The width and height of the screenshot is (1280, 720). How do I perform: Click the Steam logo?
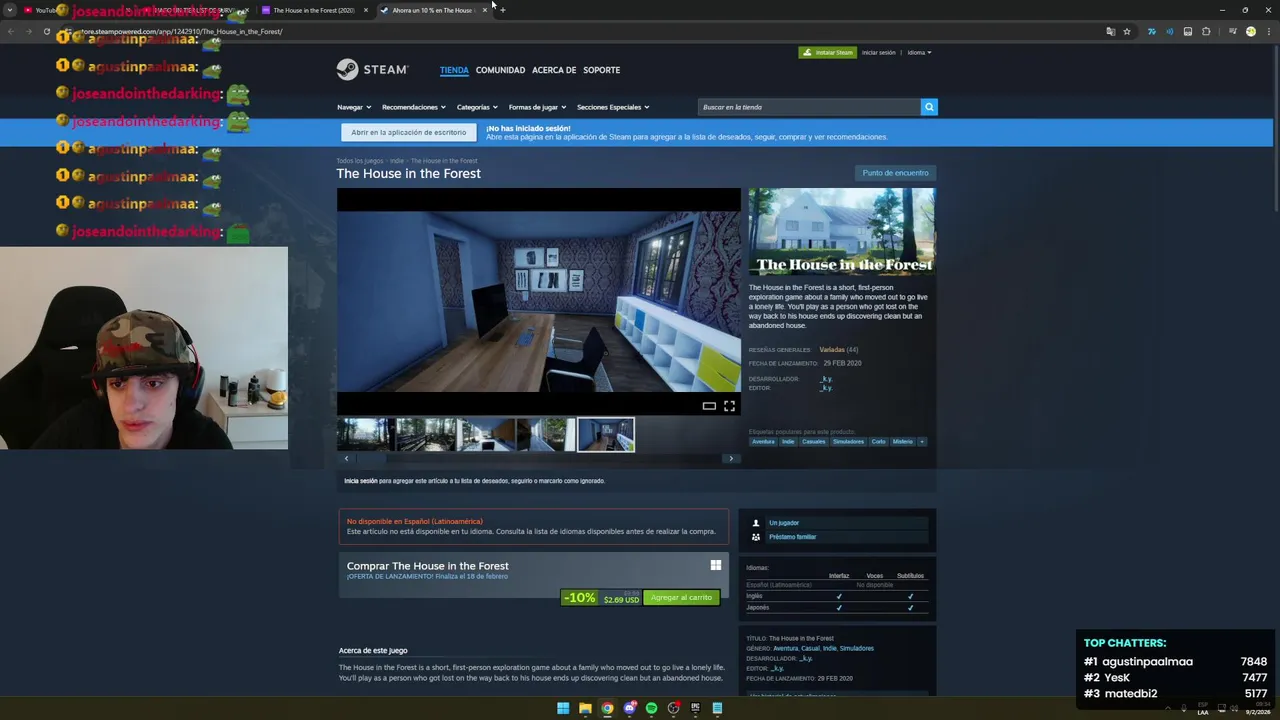tap(372, 70)
